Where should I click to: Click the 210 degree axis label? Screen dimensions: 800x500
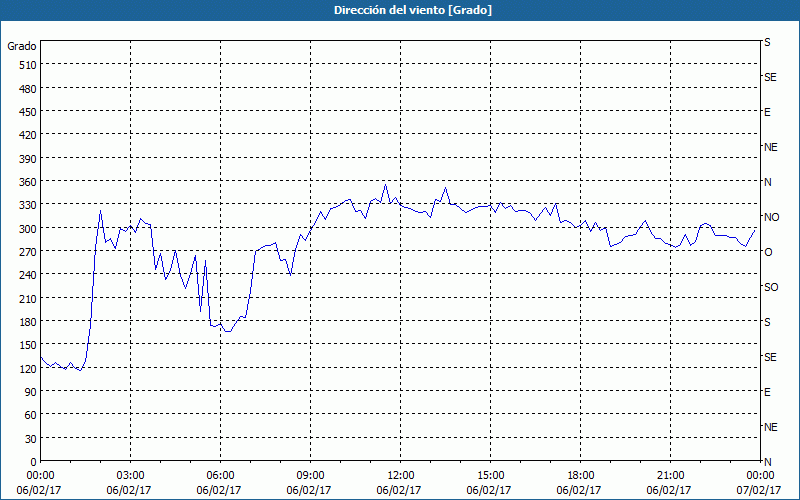tap(28, 298)
